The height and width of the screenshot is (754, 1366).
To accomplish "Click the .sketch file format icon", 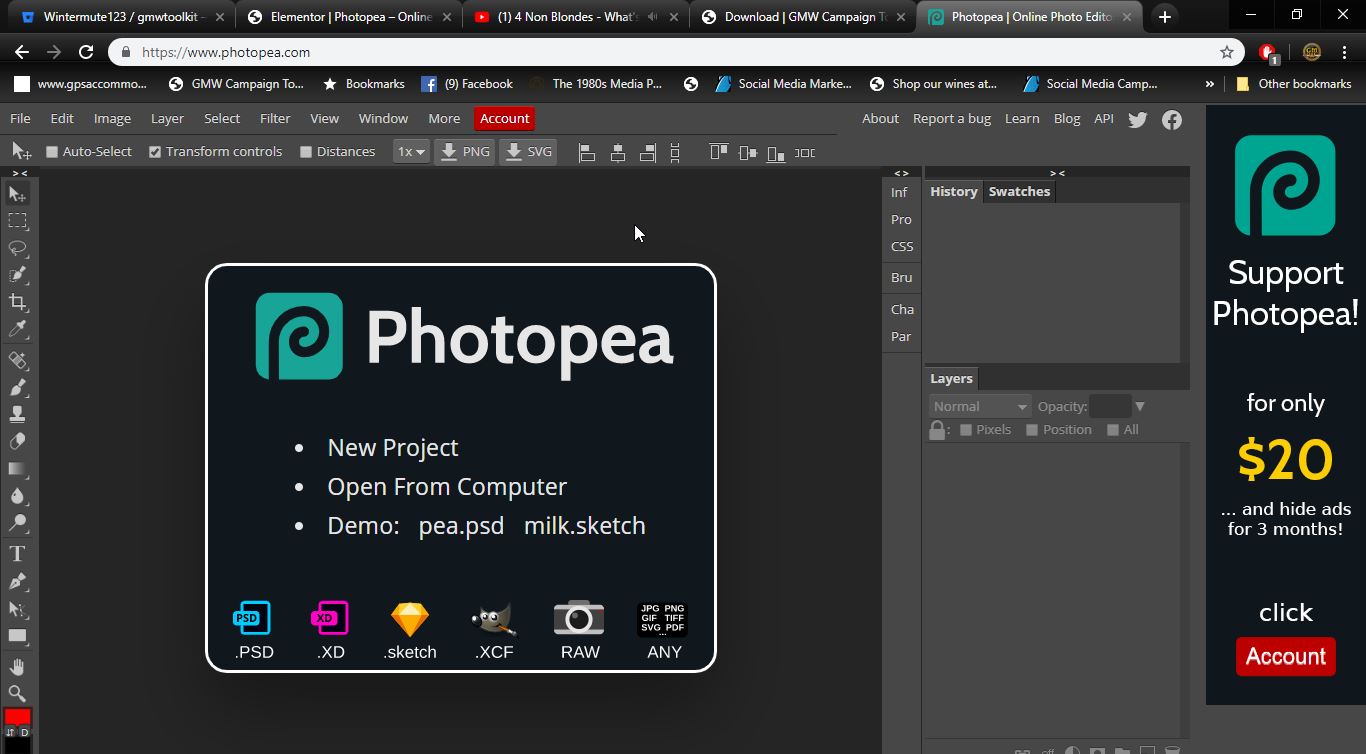I will click(x=410, y=630).
